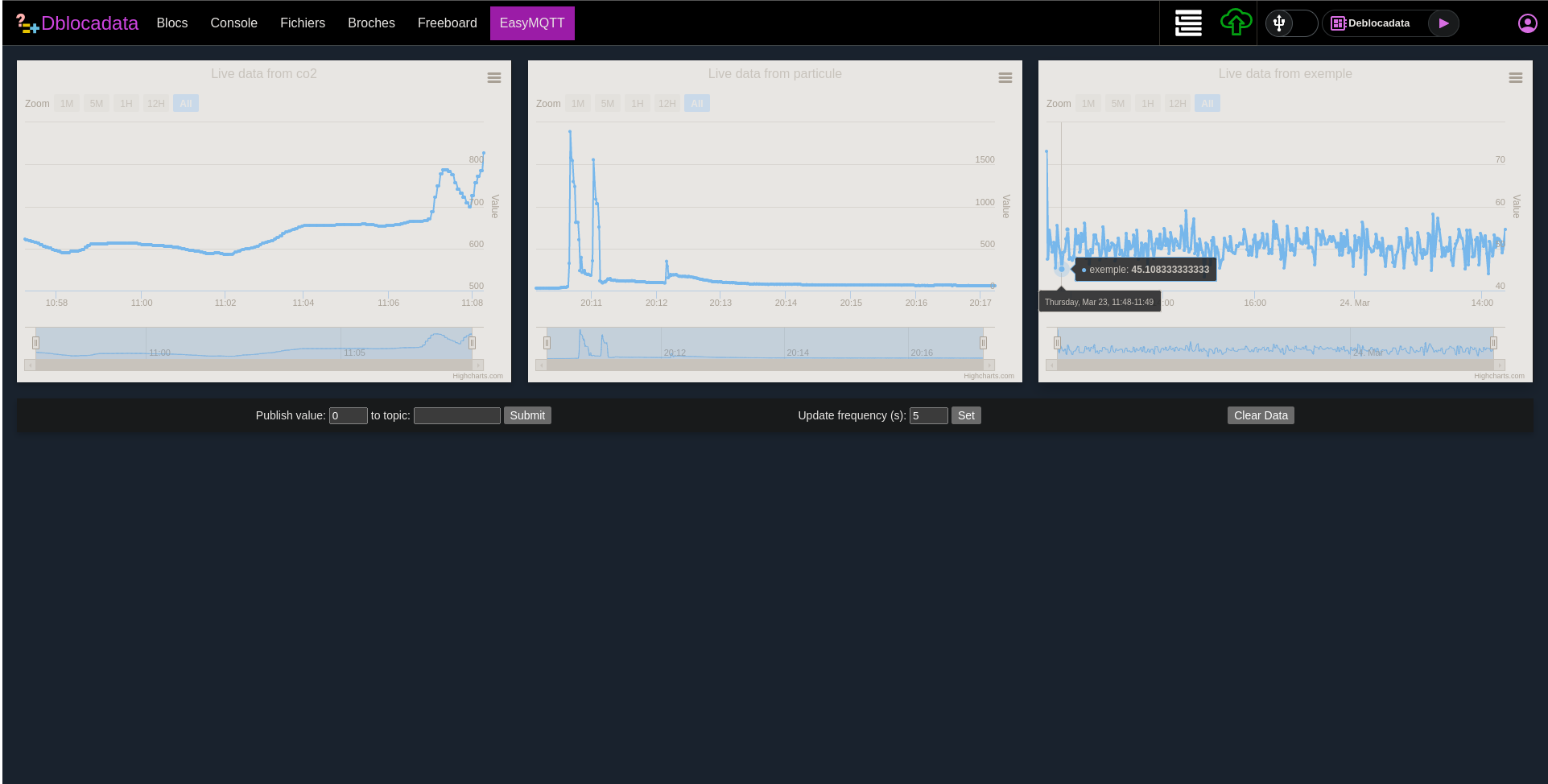
Task: Click the Clear Data button
Action: click(1261, 415)
